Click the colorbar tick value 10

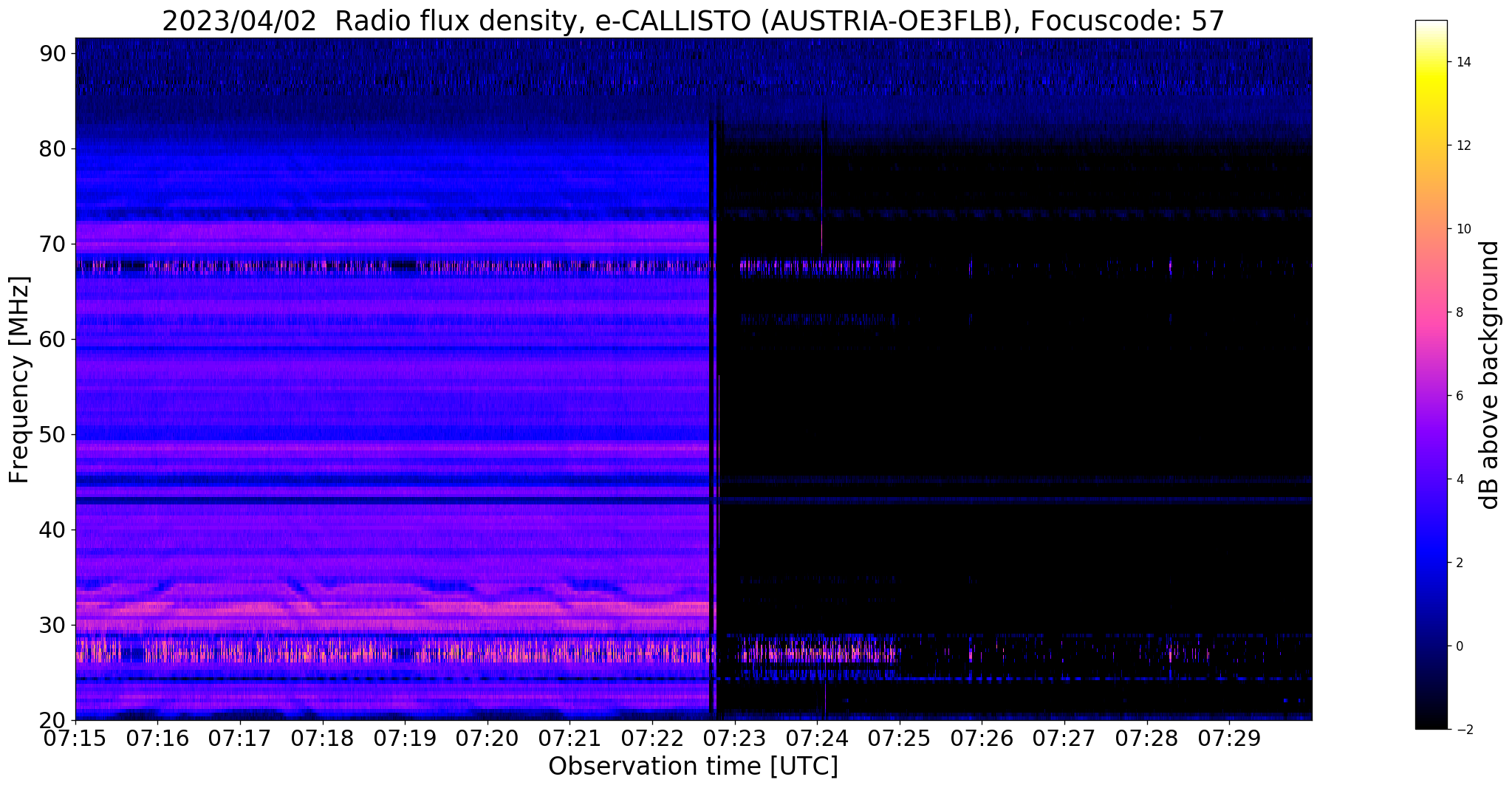coord(1463,229)
